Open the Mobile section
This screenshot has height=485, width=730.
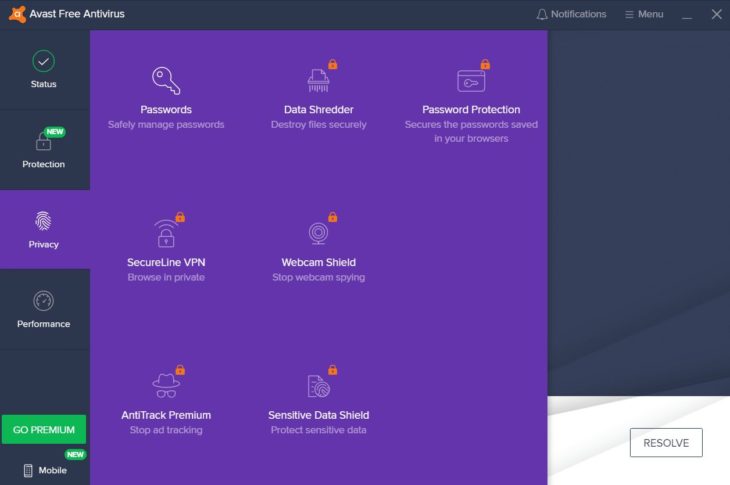44,470
